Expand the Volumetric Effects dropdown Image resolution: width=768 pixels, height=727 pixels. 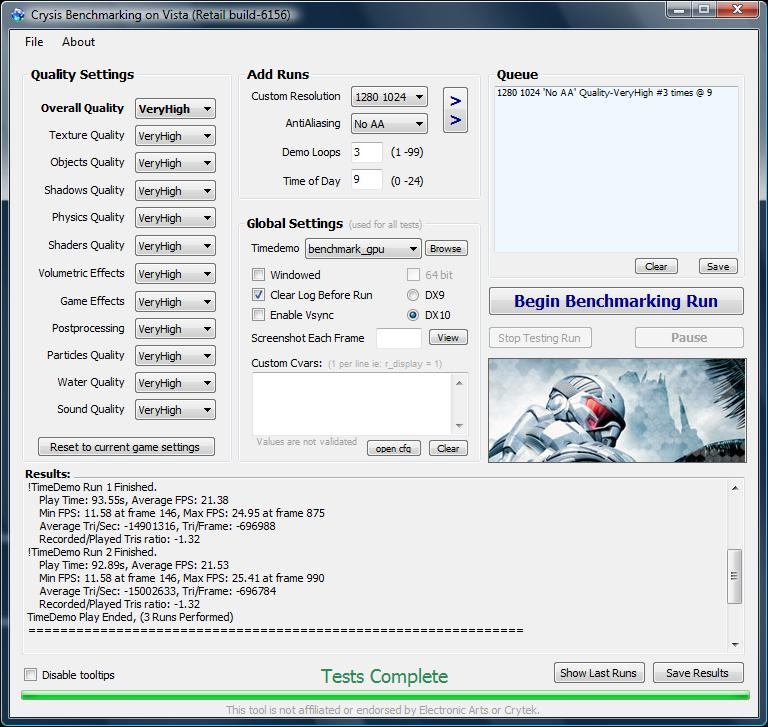coord(175,273)
